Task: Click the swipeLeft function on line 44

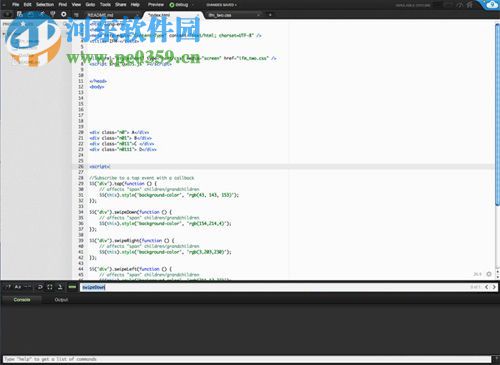Action: (x=126, y=269)
